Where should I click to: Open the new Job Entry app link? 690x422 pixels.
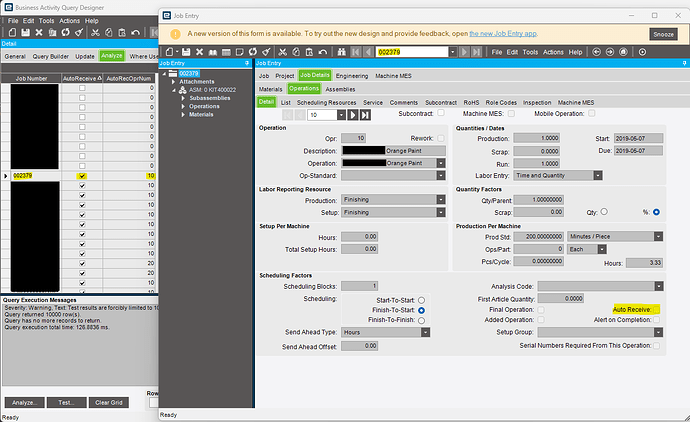coord(503,33)
